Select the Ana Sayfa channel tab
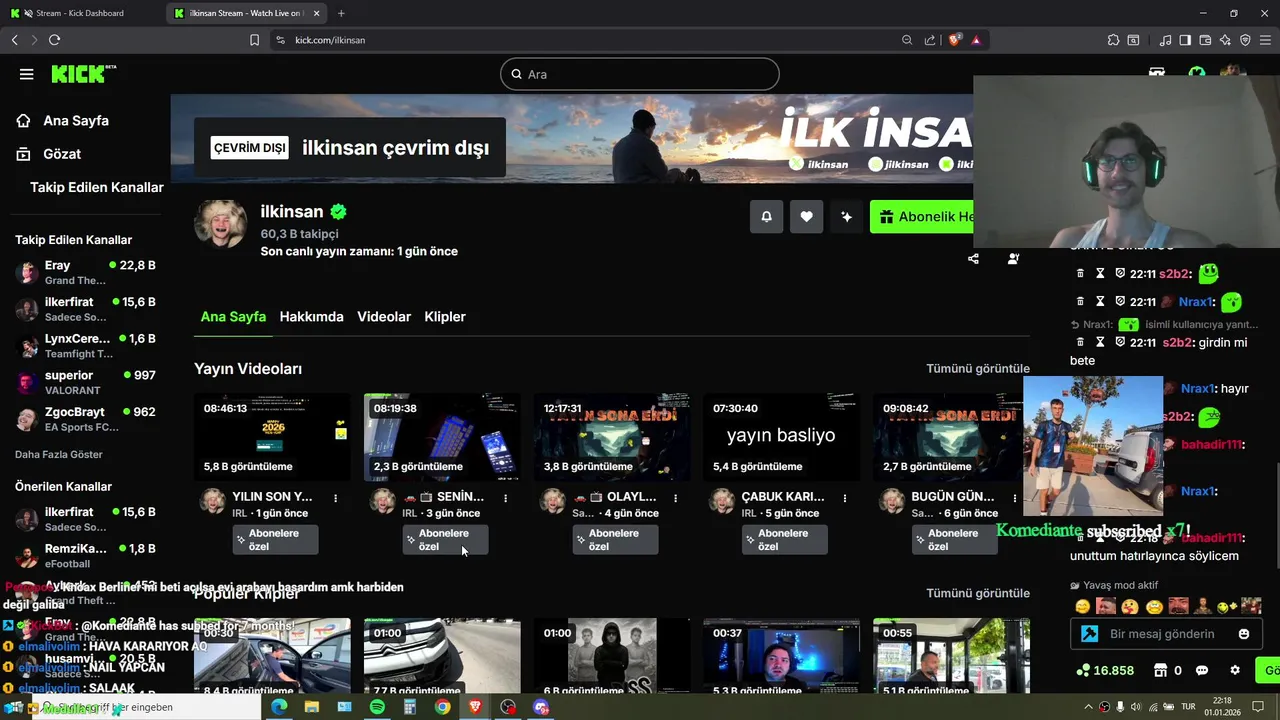 coord(233,316)
